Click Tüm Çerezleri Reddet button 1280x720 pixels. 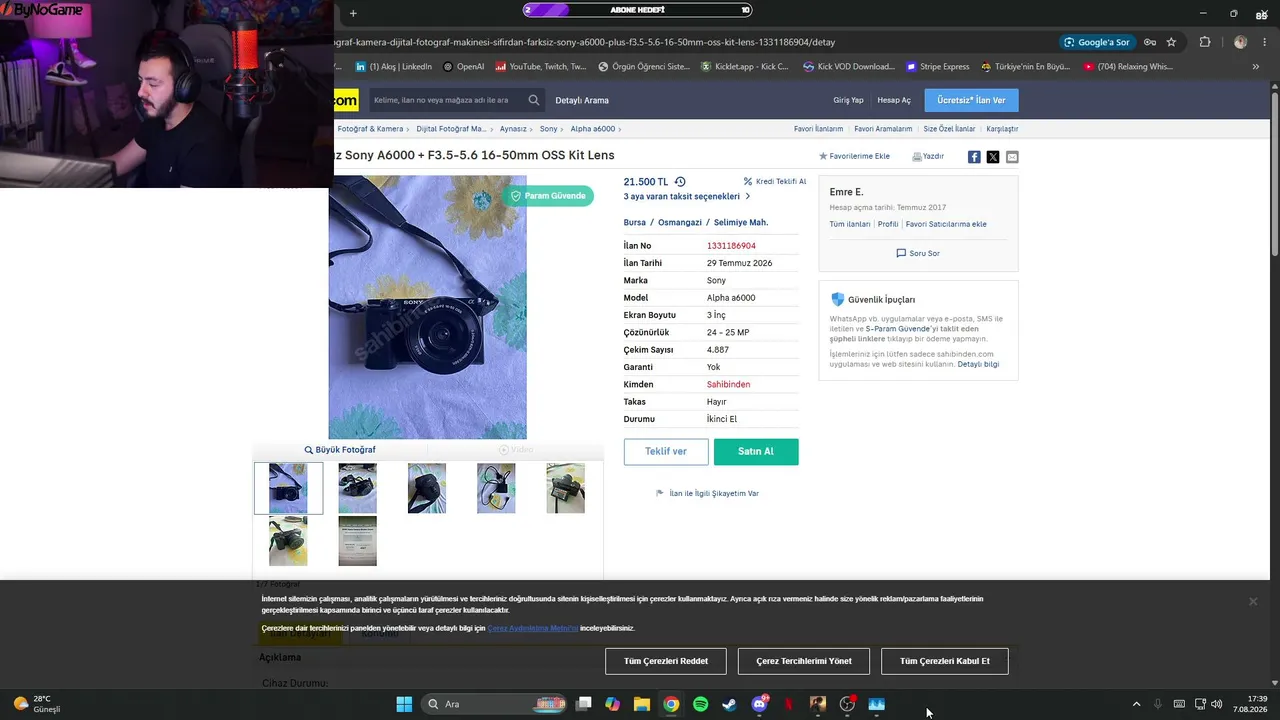coord(666,661)
